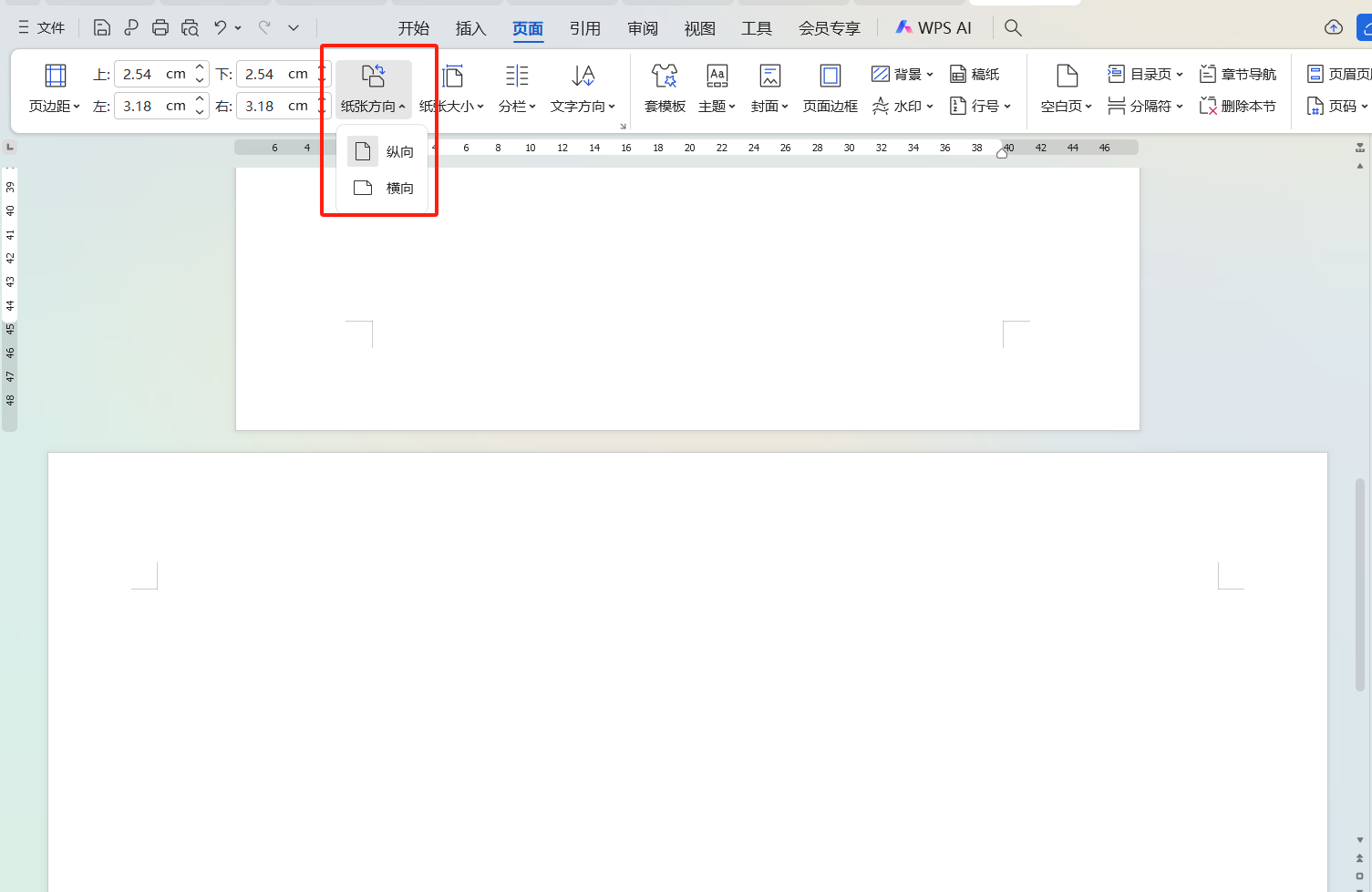Switch to the 插入 insert tab

470,28
